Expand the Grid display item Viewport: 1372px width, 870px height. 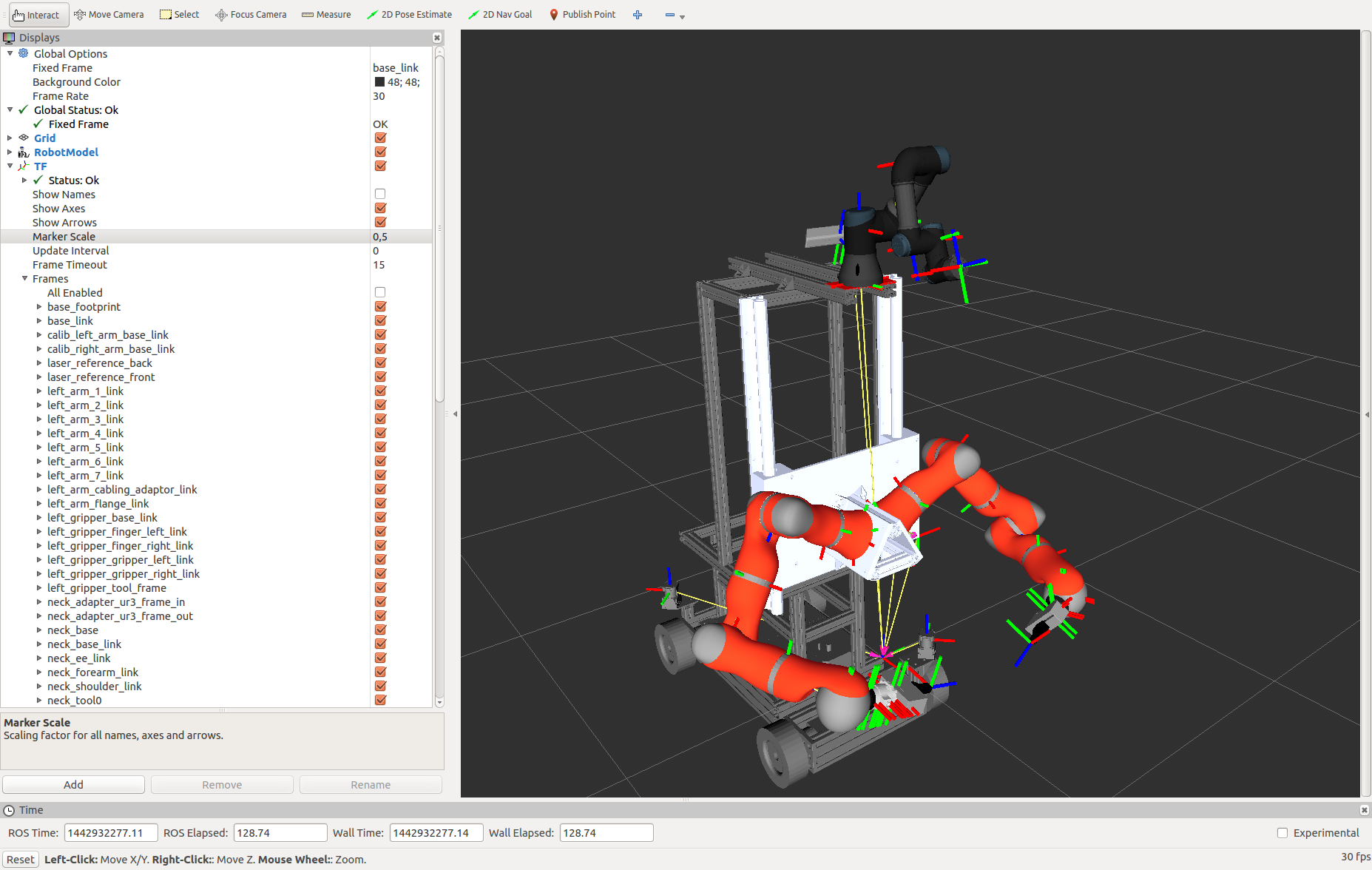(10, 138)
